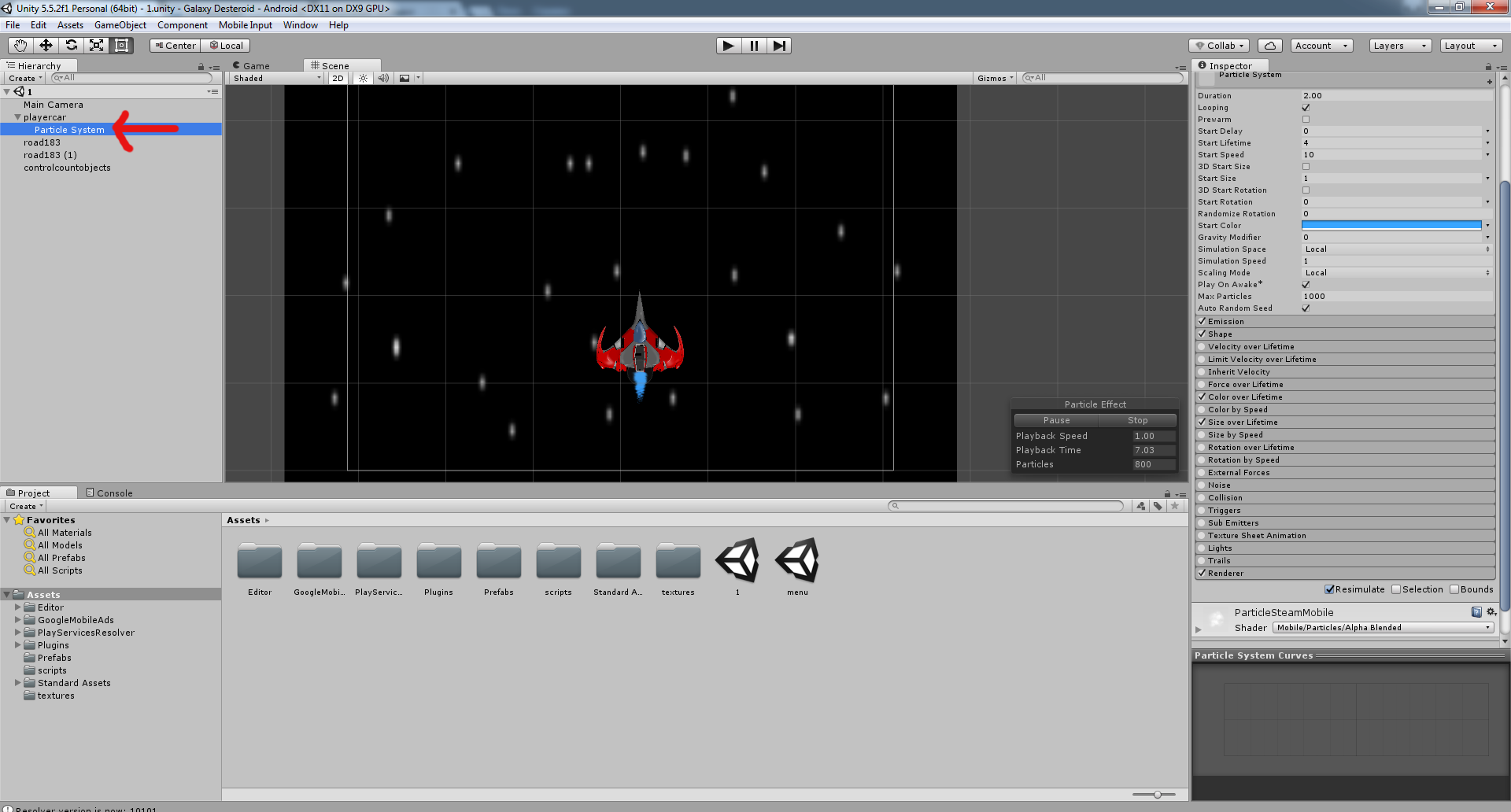Screen dimensions: 1511x812
Task: Click Create in the Hierarchy panel
Action: pyautogui.click(x=23, y=78)
